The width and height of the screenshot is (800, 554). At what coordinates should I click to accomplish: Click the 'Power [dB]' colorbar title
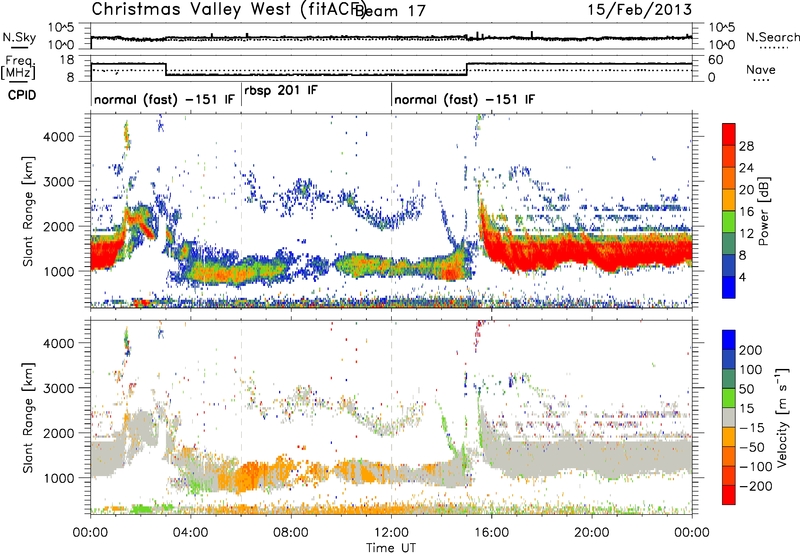[x=763, y=211]
